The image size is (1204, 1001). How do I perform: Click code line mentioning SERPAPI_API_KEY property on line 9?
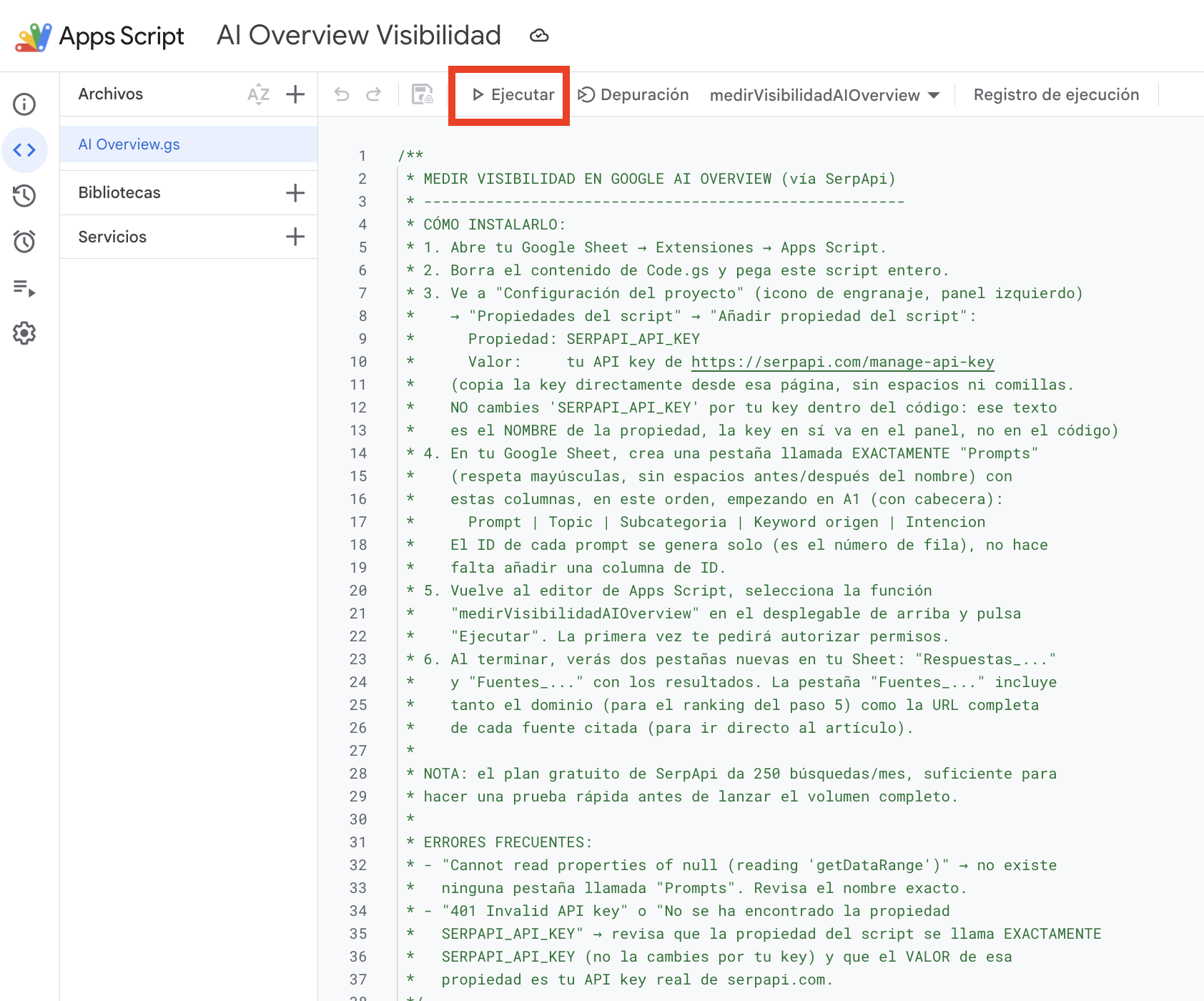click(553, 339)
